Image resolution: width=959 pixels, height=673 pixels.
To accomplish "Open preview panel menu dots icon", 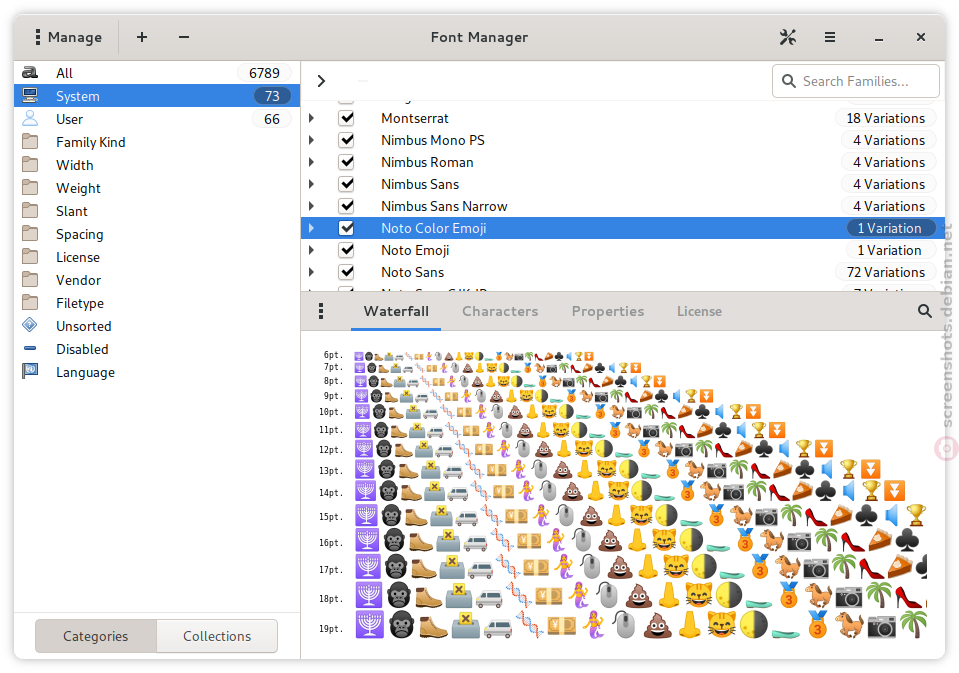I will pos(321,311).
